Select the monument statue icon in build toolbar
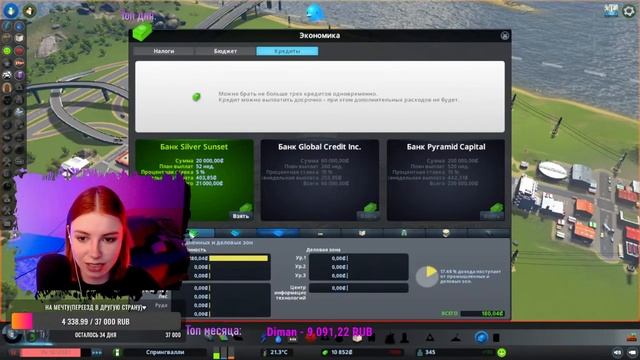640x360 pixels. (404, 338)
